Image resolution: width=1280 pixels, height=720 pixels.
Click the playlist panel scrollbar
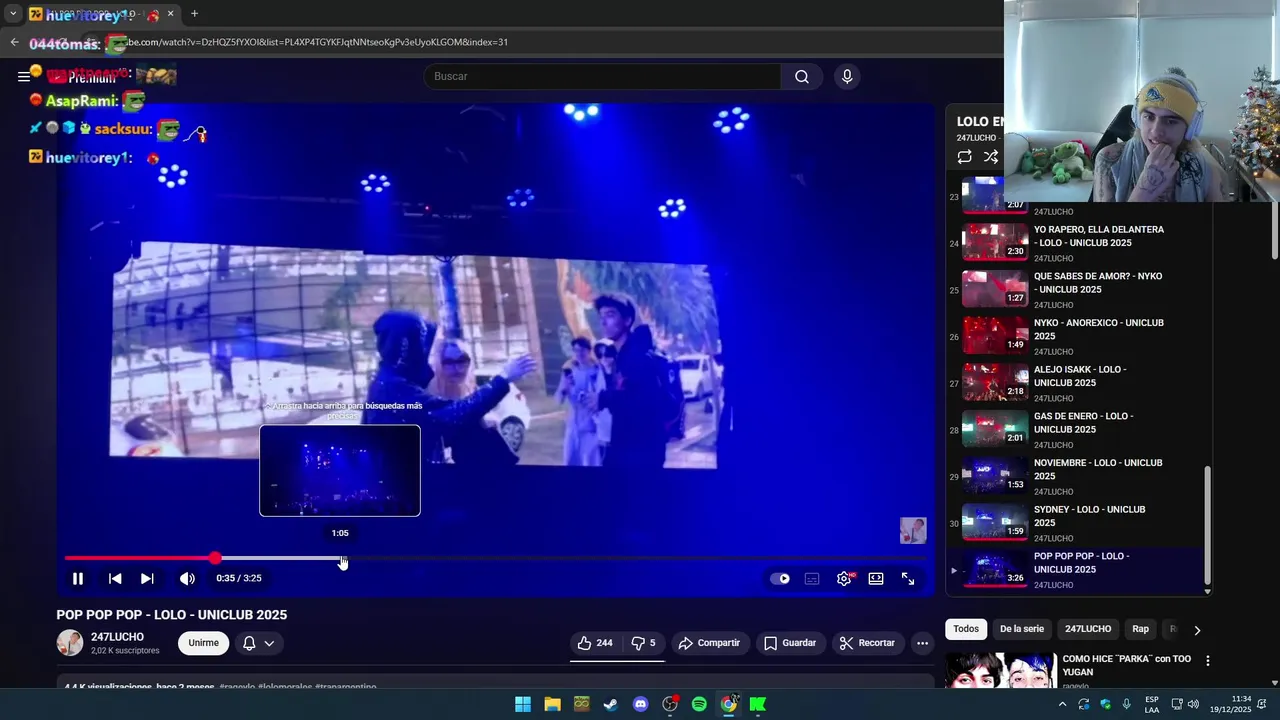click(x=1206, y=524)
